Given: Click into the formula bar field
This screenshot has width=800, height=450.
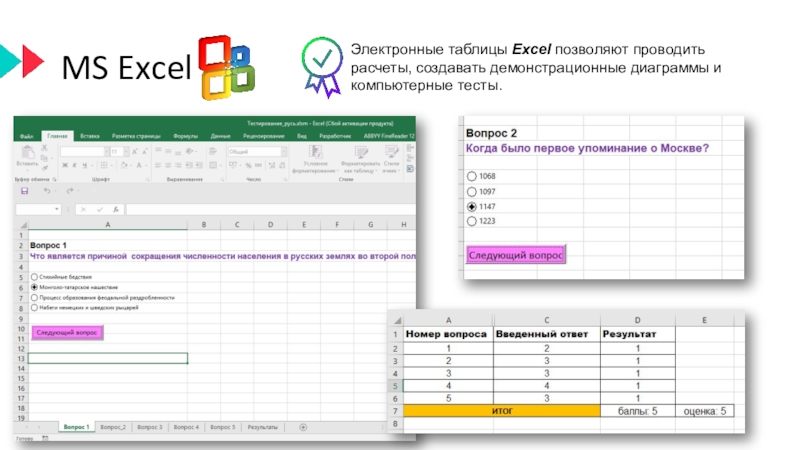Looking at the screenshot, I should pos(271,209).
